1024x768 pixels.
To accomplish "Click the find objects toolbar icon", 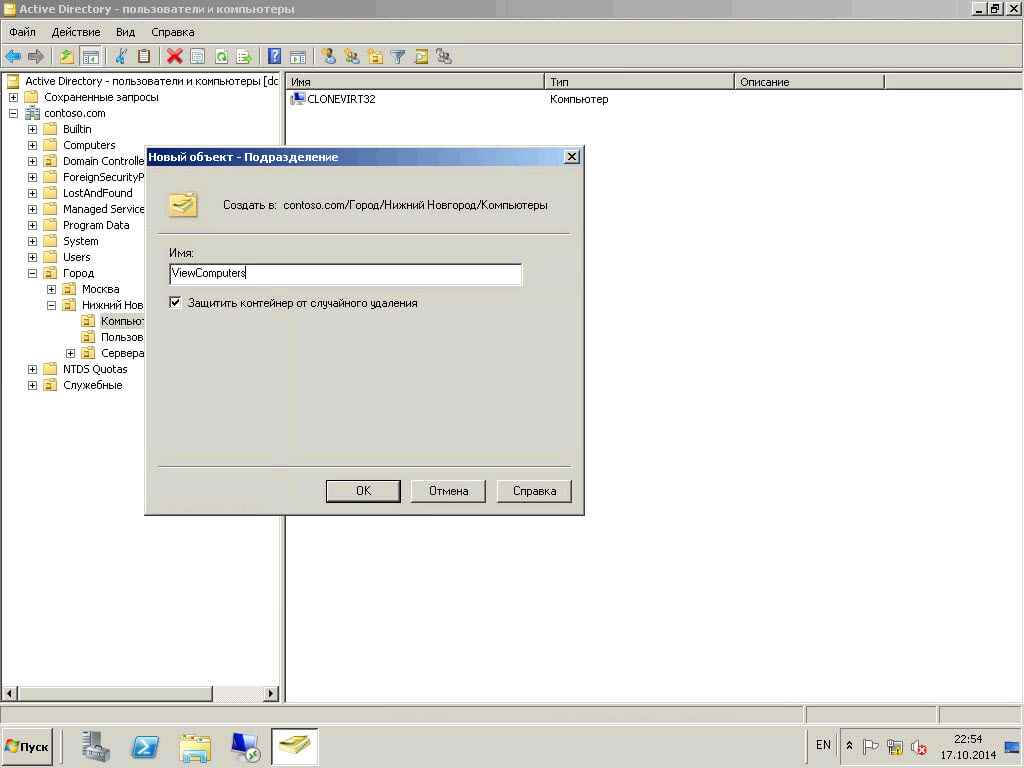I will click(x=421, y=57).
